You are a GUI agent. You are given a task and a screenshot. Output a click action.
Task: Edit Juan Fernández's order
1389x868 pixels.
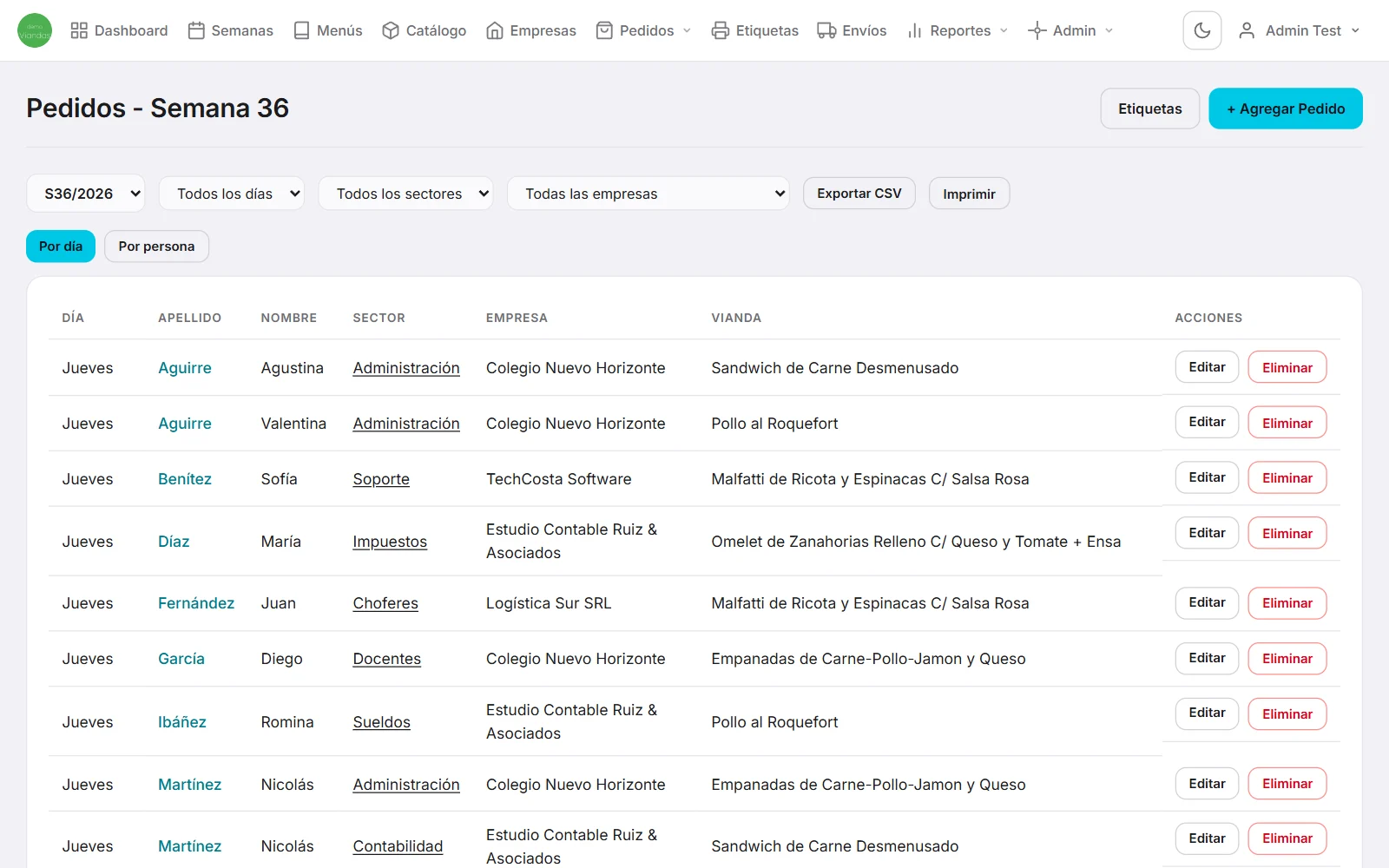click(x=1208, y=602)
